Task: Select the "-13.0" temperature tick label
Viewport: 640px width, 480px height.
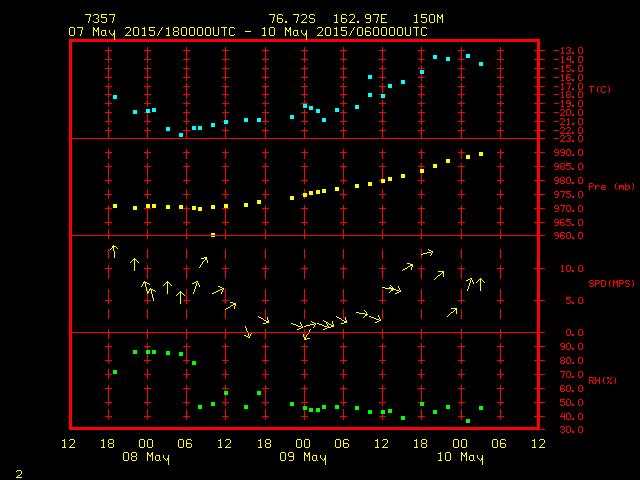Action: 569,51
